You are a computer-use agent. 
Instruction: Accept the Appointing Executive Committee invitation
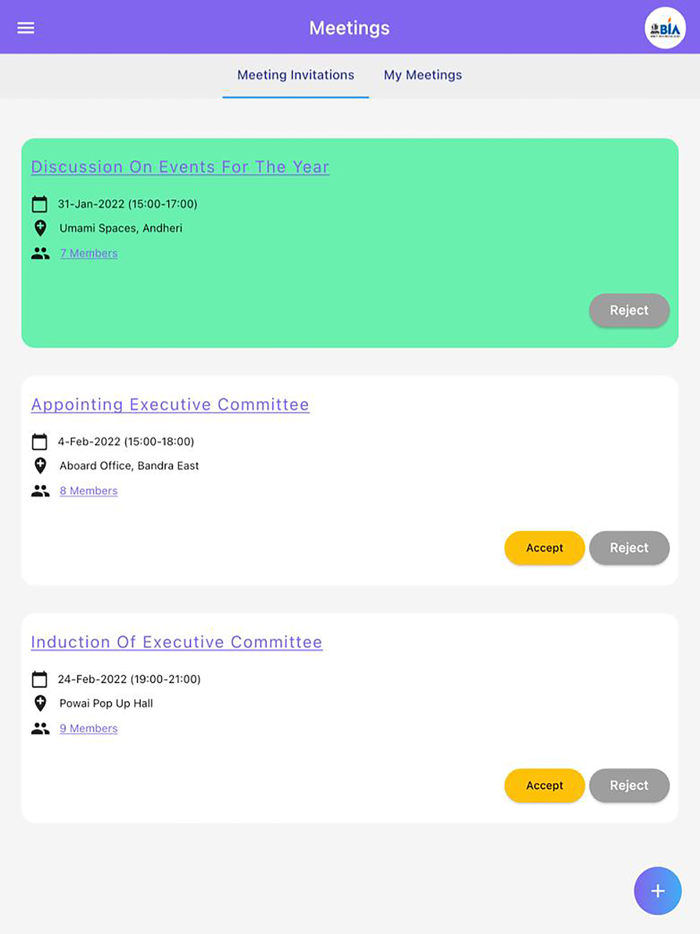click(544, 548)
